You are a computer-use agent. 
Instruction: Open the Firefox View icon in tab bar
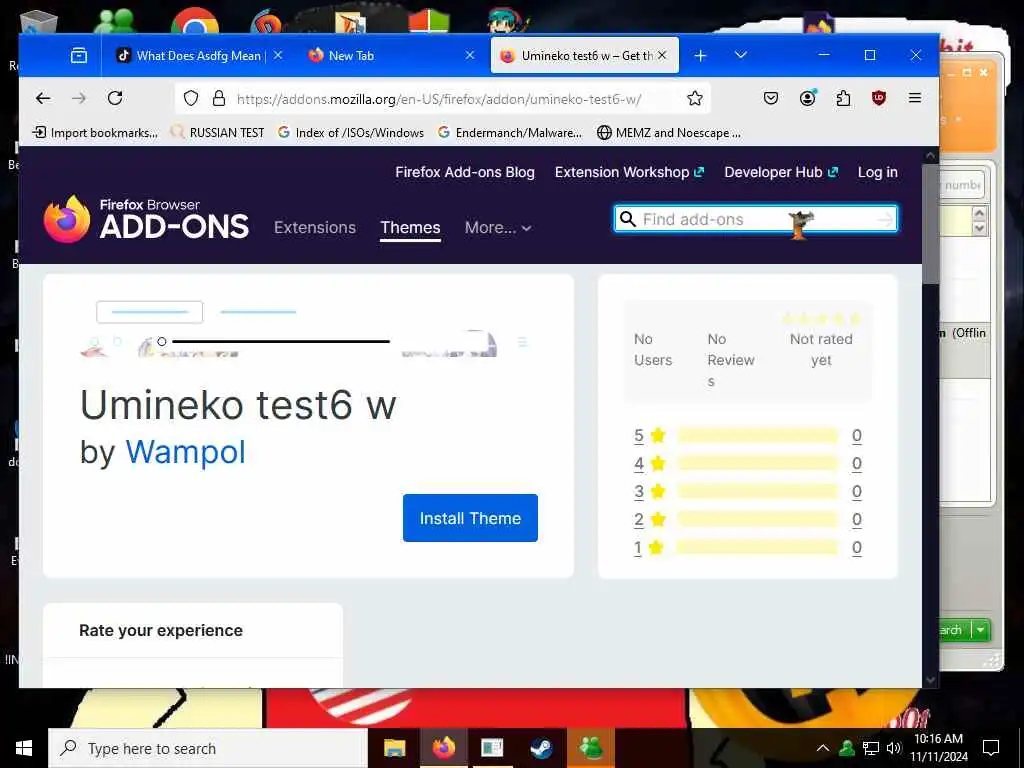[x=78, y=56]
